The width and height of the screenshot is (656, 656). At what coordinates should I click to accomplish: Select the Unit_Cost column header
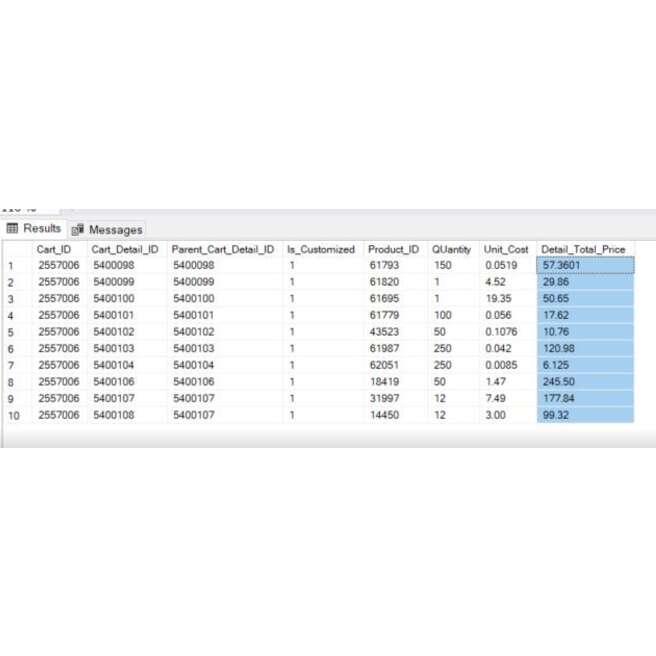coord(506,249)
